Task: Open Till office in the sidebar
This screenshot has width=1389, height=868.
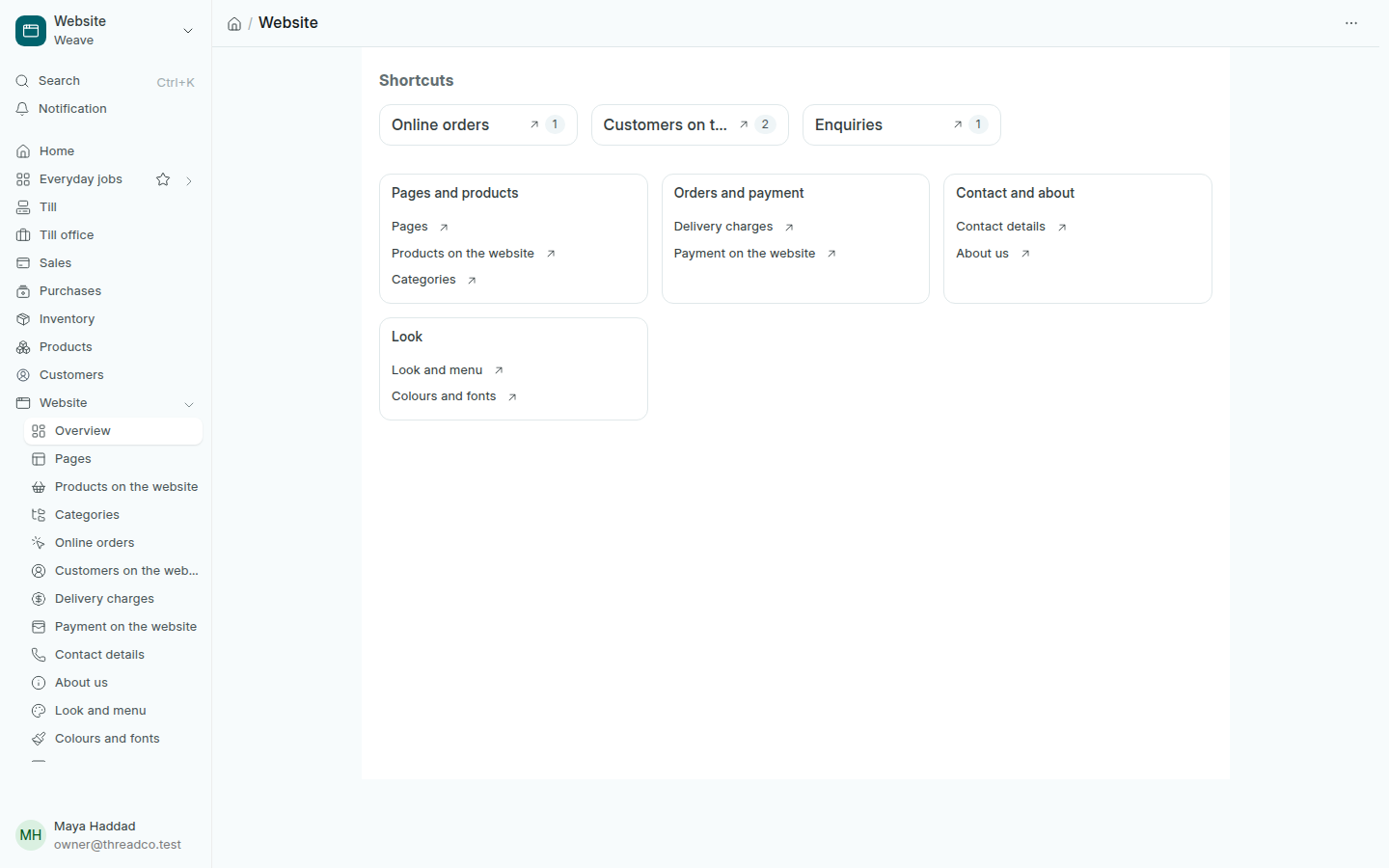Action: coord(105,235)
